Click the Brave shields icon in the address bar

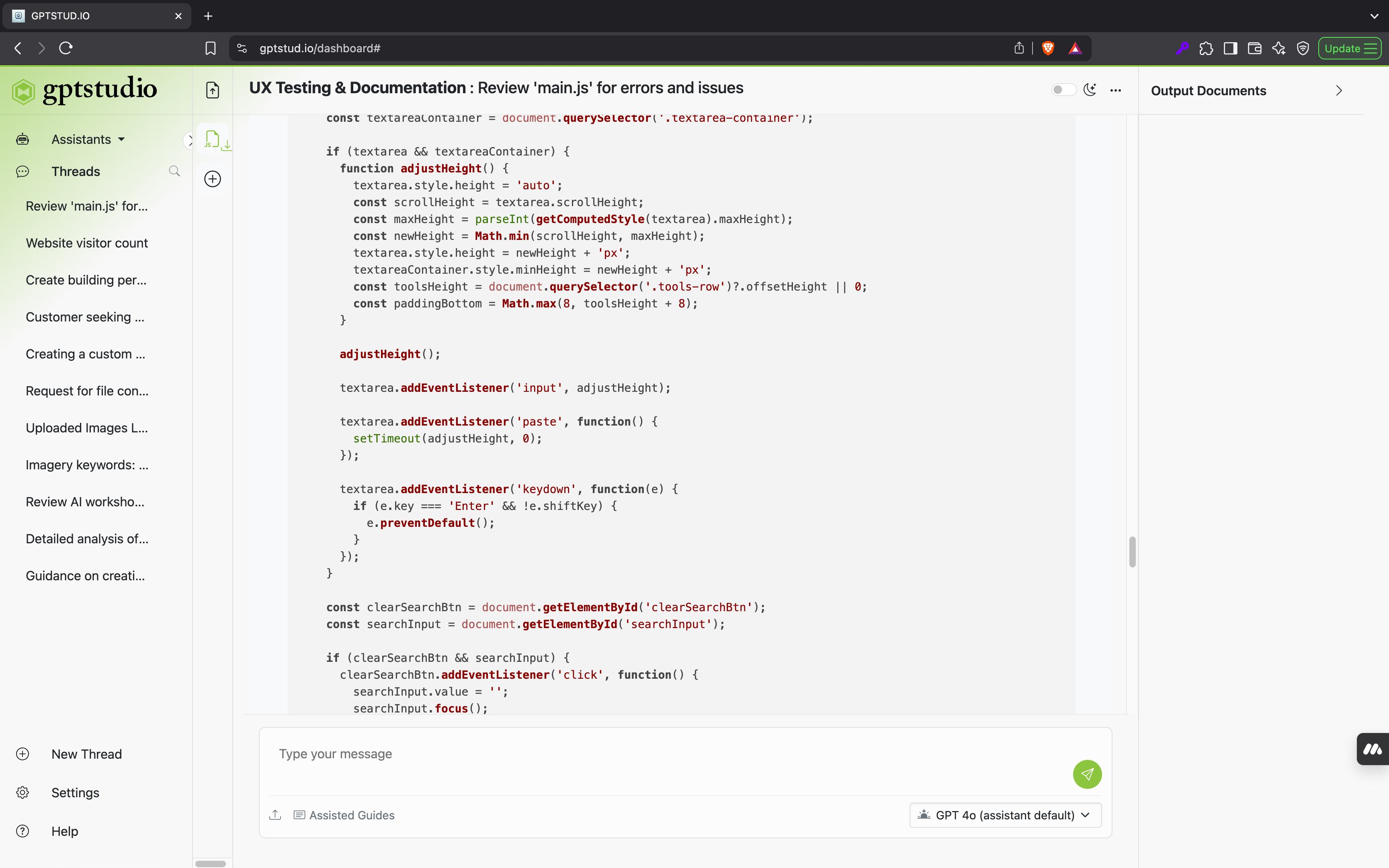coord(1047,48)
